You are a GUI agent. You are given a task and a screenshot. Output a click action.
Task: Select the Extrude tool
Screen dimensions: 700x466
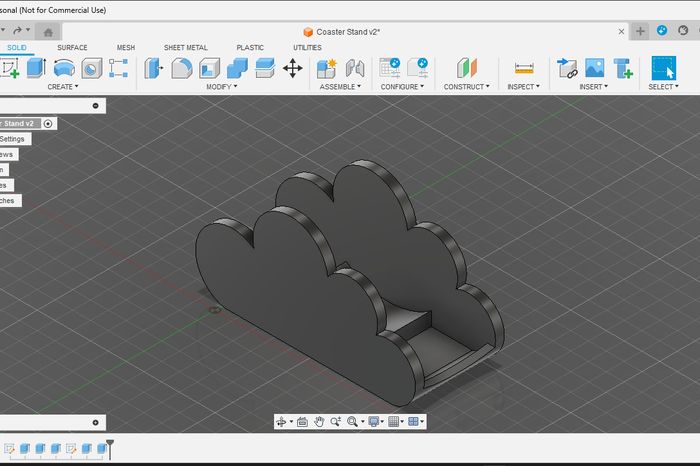tap(36, 68)
